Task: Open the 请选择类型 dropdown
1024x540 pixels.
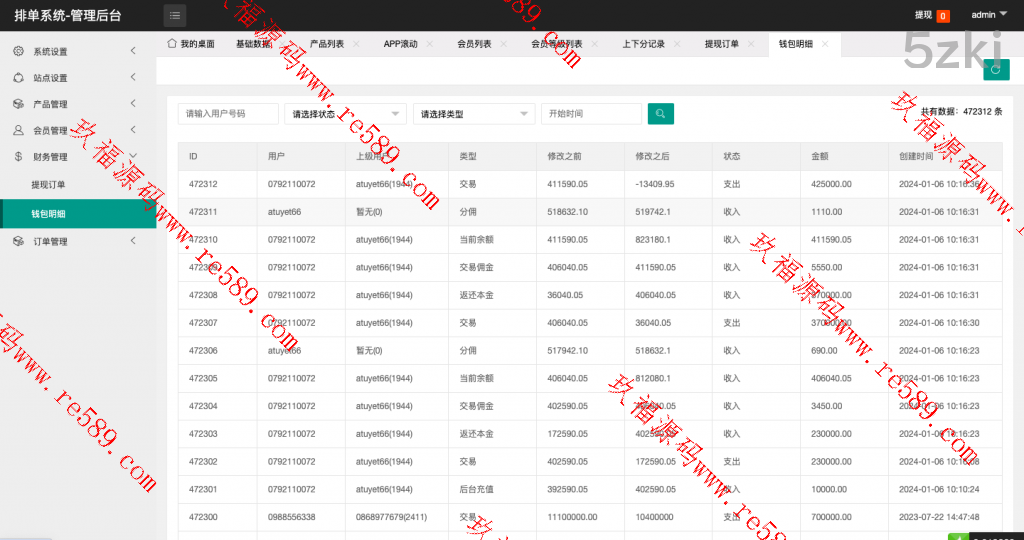Action: click(473, 114)
